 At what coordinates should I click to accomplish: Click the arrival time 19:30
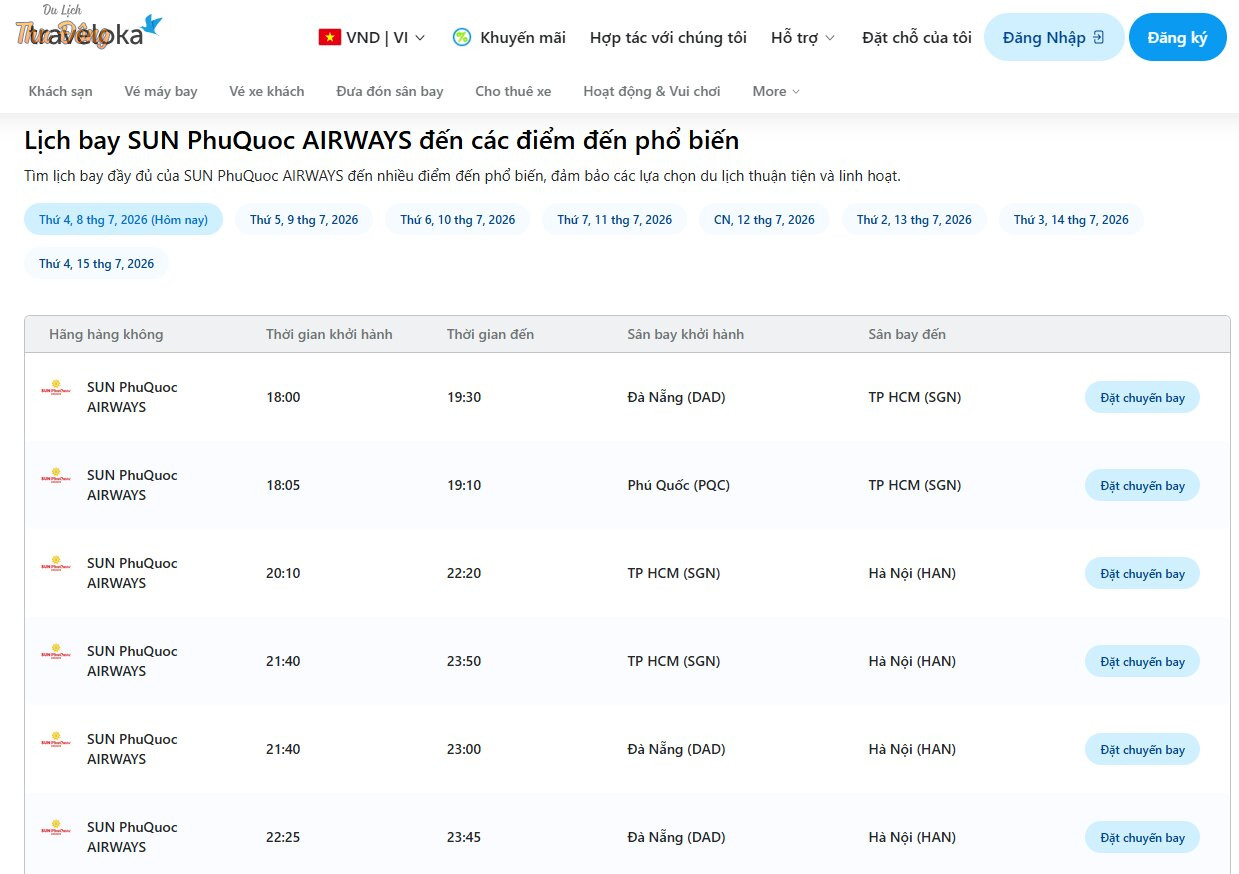pos(464,397)
